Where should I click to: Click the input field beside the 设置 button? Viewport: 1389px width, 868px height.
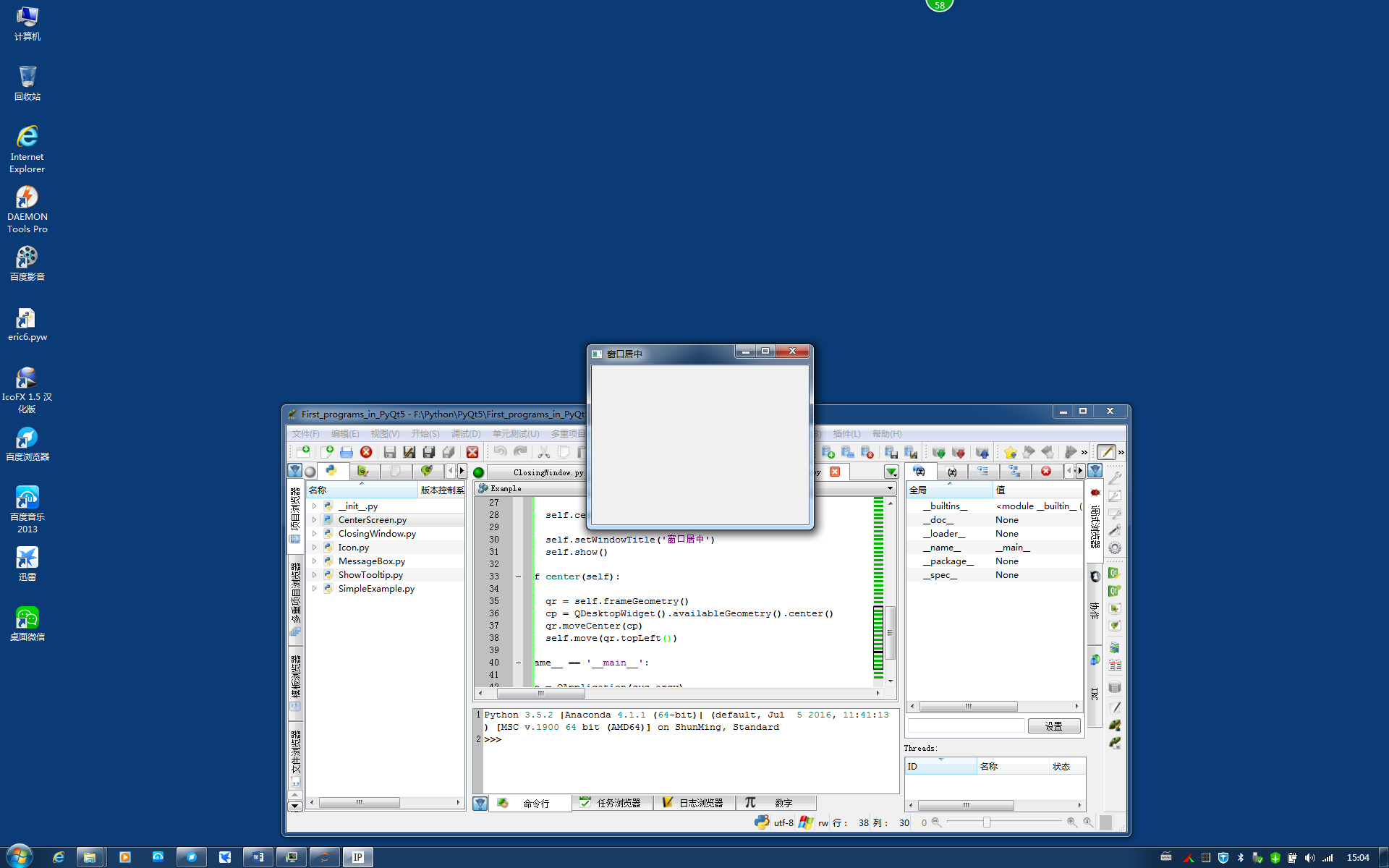tap(966, 725)
